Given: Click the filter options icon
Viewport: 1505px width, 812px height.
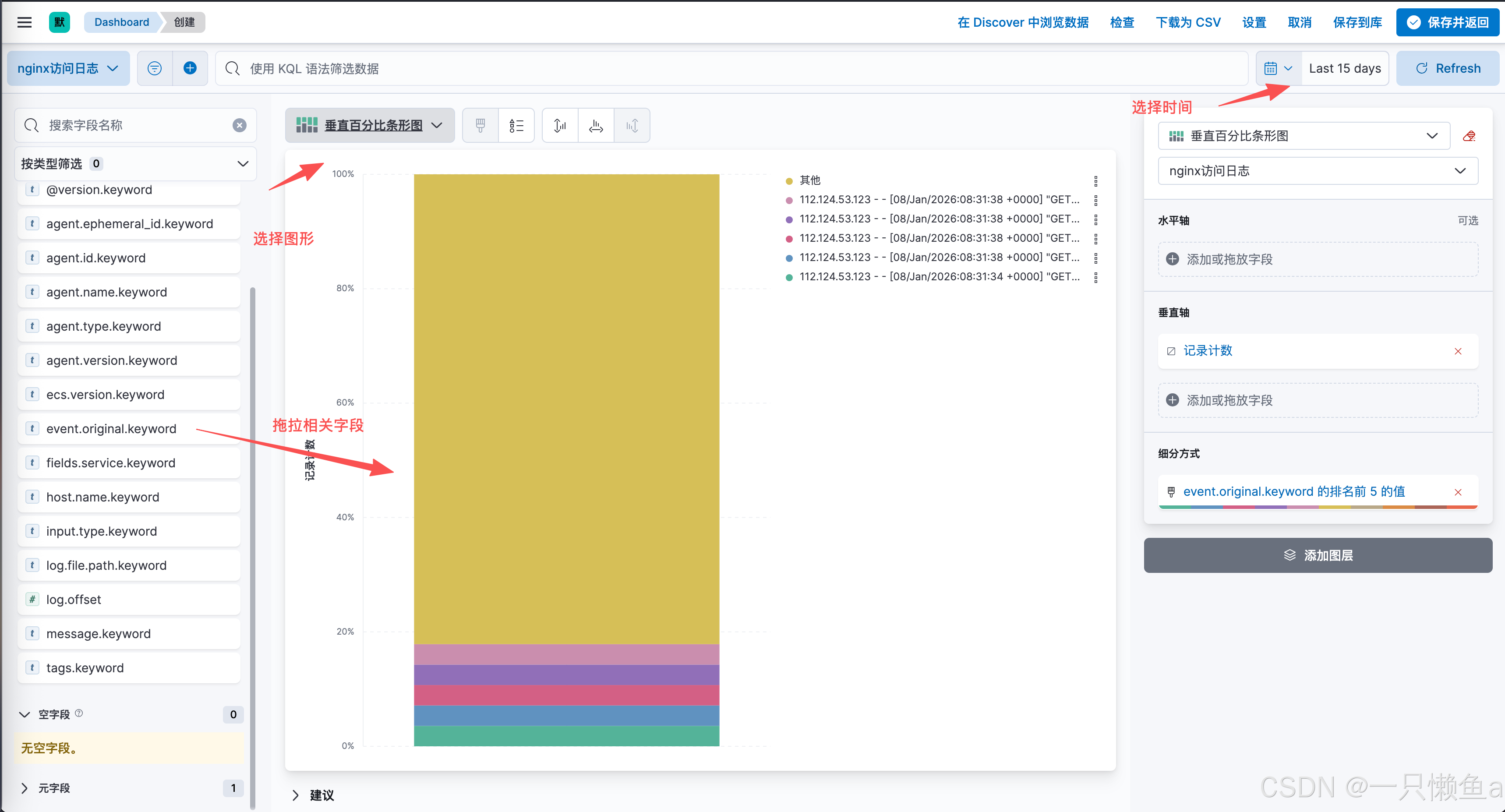Looking at the screenshot, I should [x=154, y=68].
